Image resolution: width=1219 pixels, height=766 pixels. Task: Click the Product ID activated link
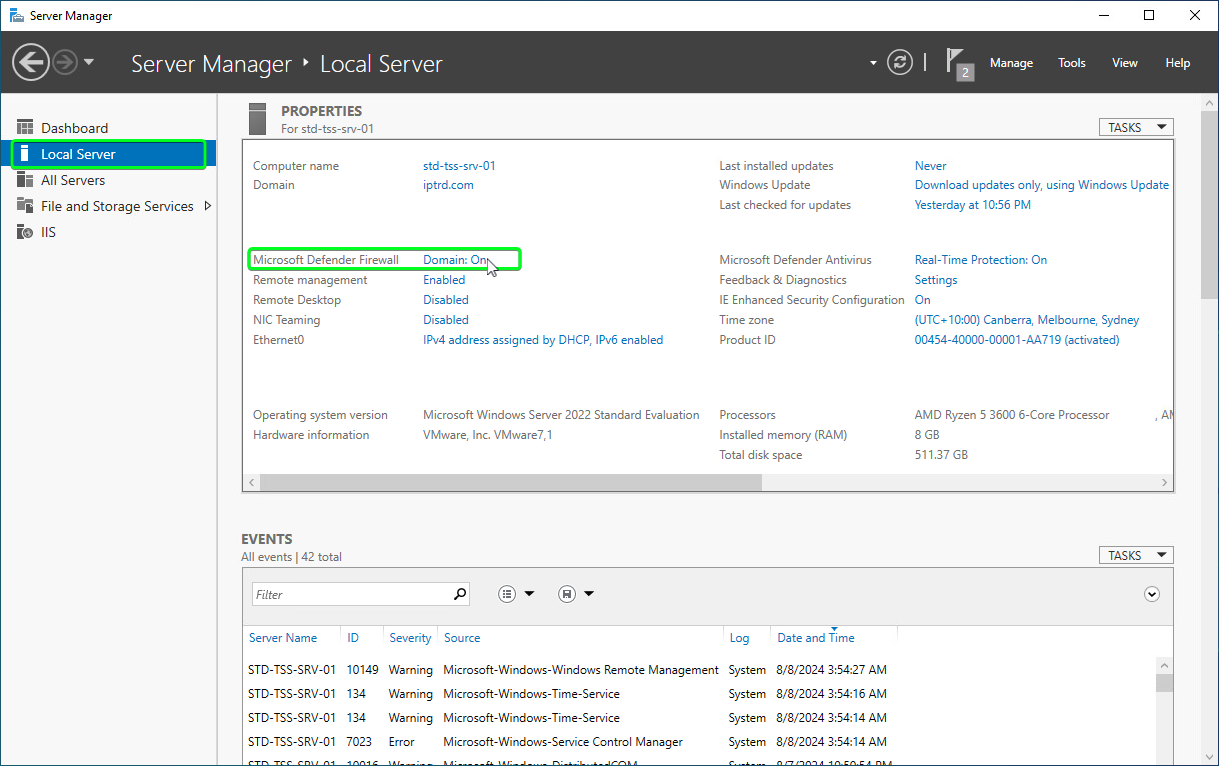click(x=1017, y=340)
